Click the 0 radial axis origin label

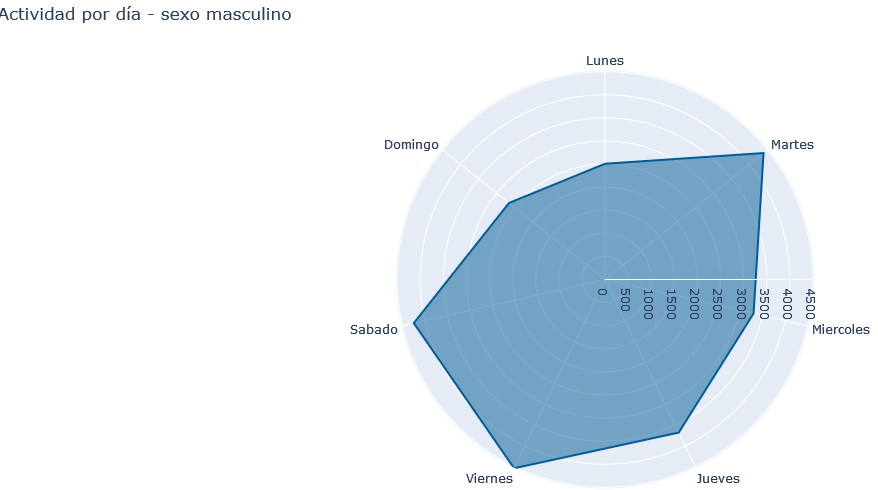pyautogui.click(x=602, y=292)
